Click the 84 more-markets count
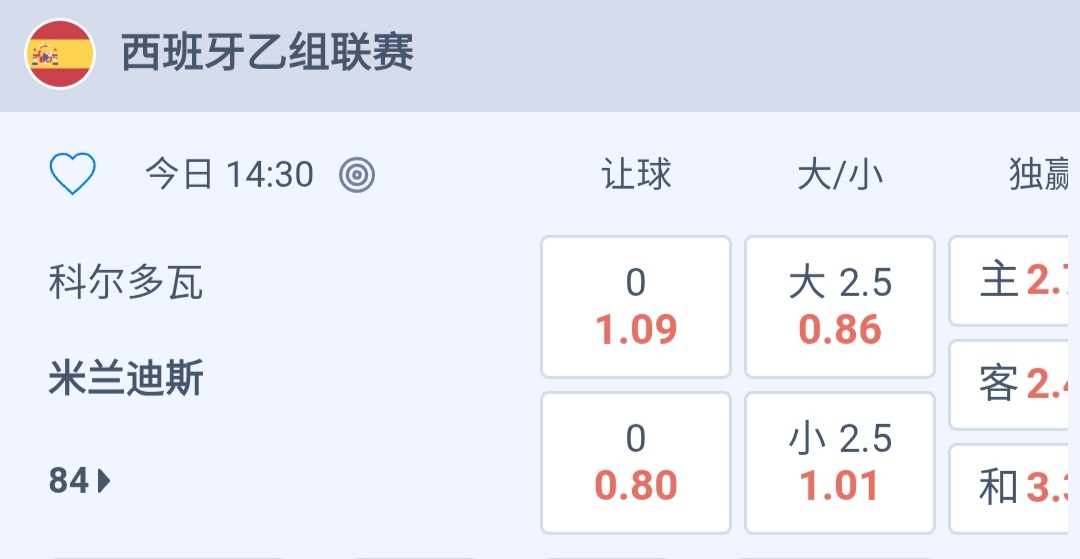 [69, 481]
